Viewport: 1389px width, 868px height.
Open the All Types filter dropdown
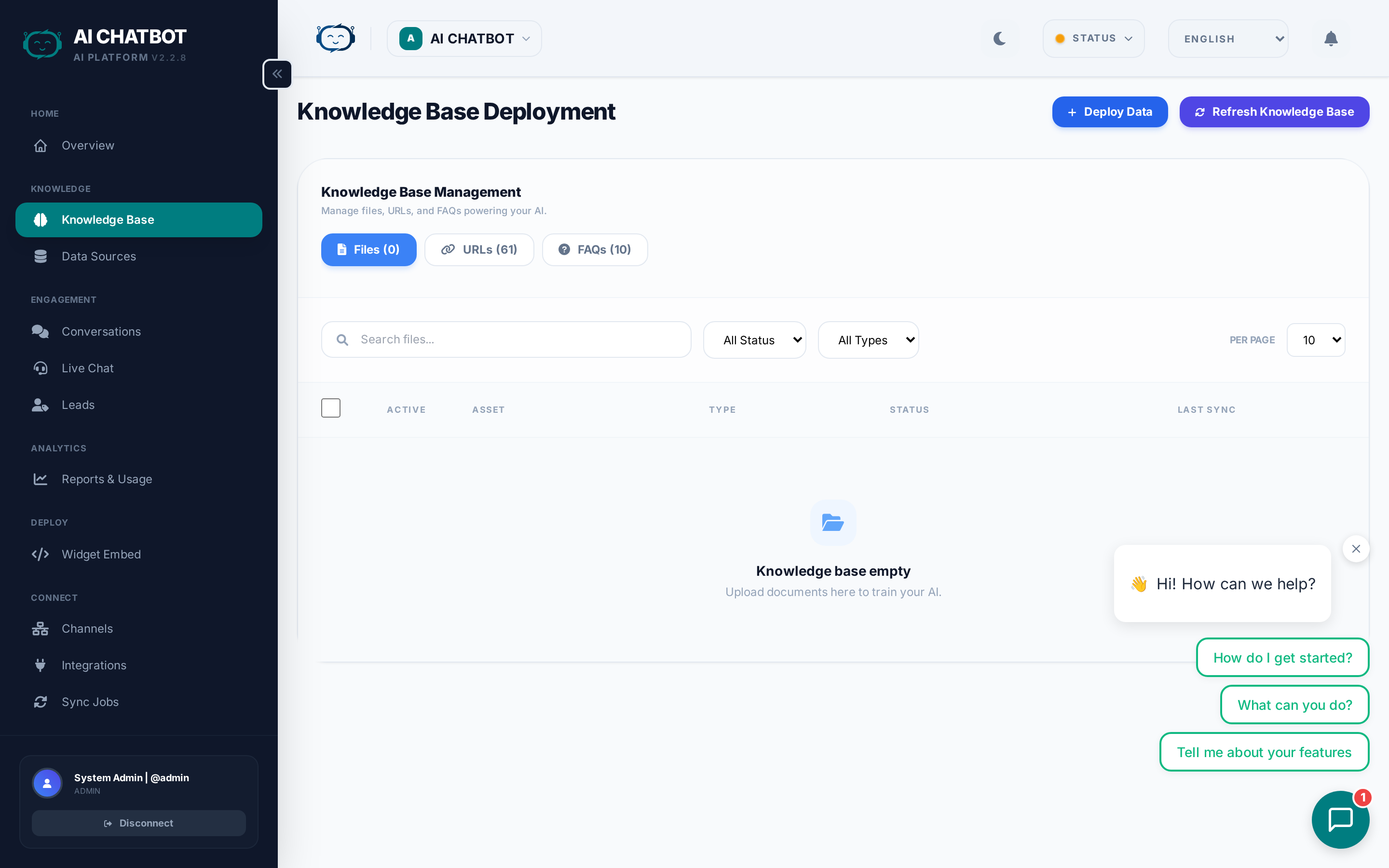[x=868, y=340]
